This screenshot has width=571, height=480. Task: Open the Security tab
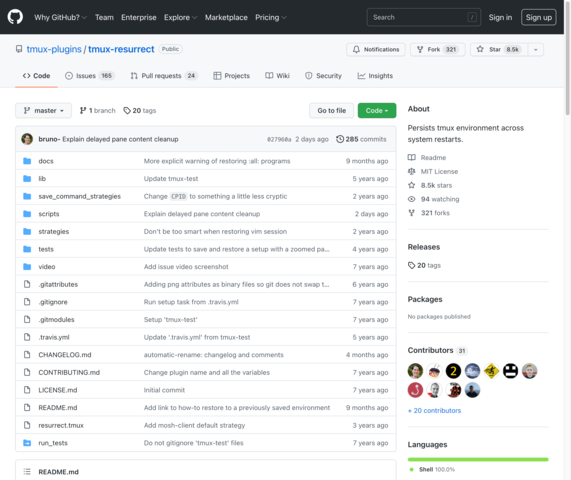click(323, 76)
